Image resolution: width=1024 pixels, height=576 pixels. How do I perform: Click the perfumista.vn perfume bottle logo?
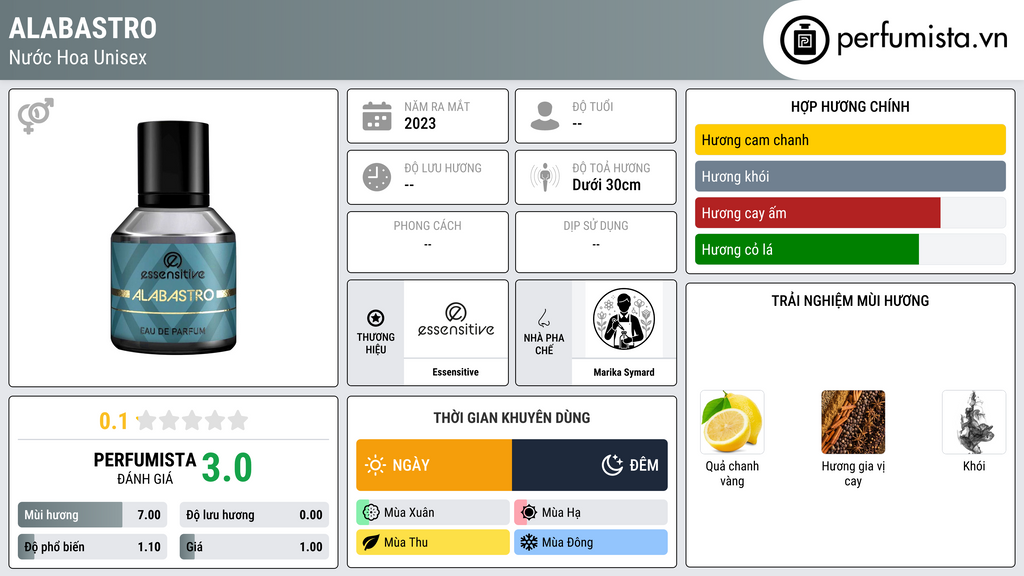coord(804,40)
